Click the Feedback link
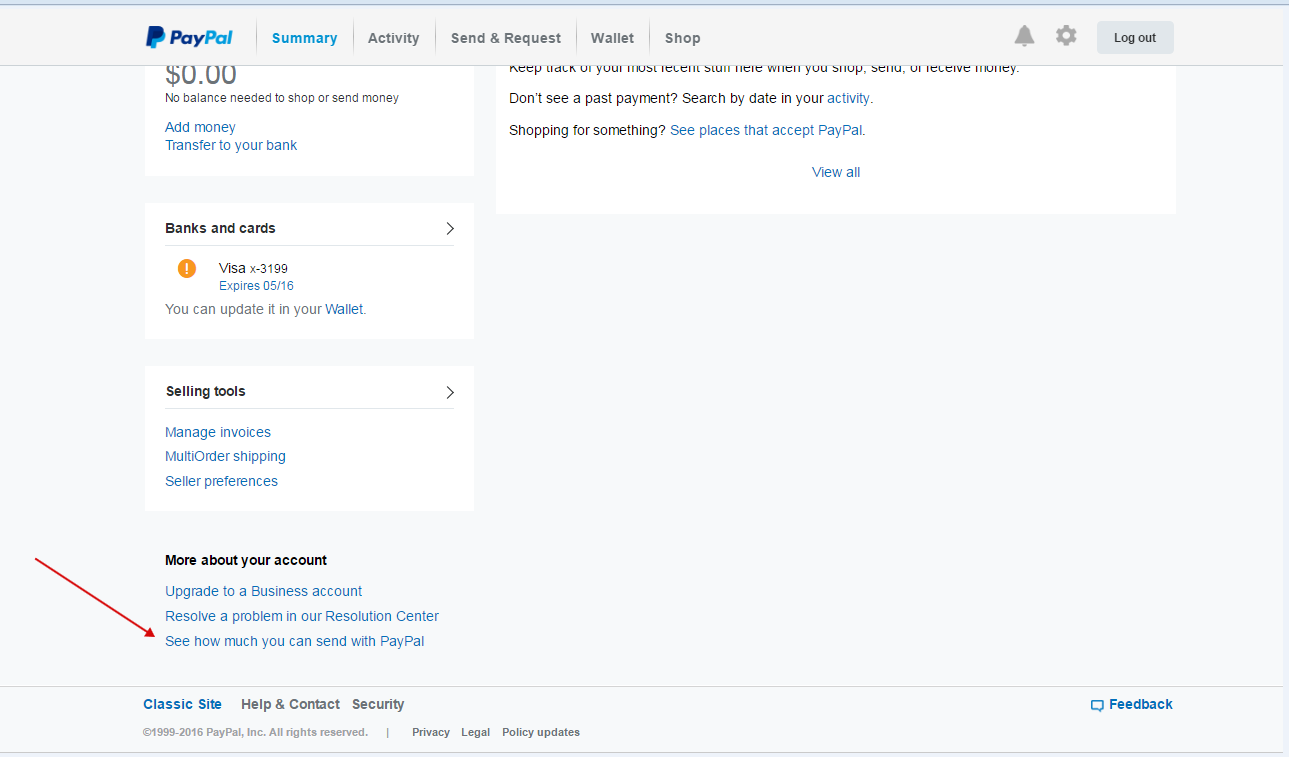Screen dimensions: 1289x757 coord(1141,704)
